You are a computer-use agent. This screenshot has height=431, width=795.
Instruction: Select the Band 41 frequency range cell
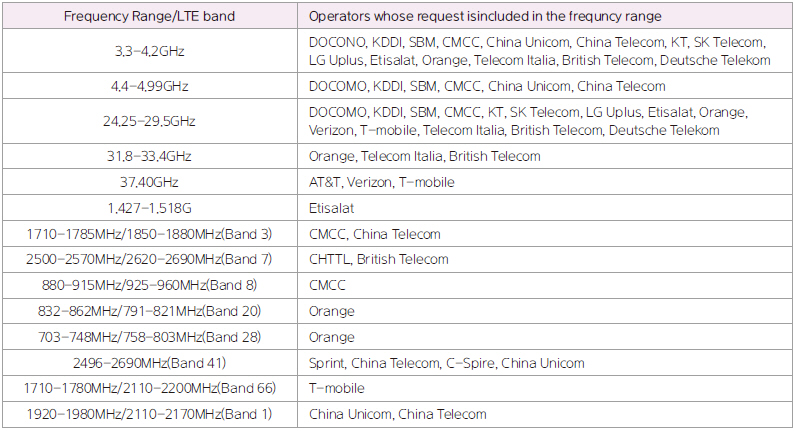150,363
